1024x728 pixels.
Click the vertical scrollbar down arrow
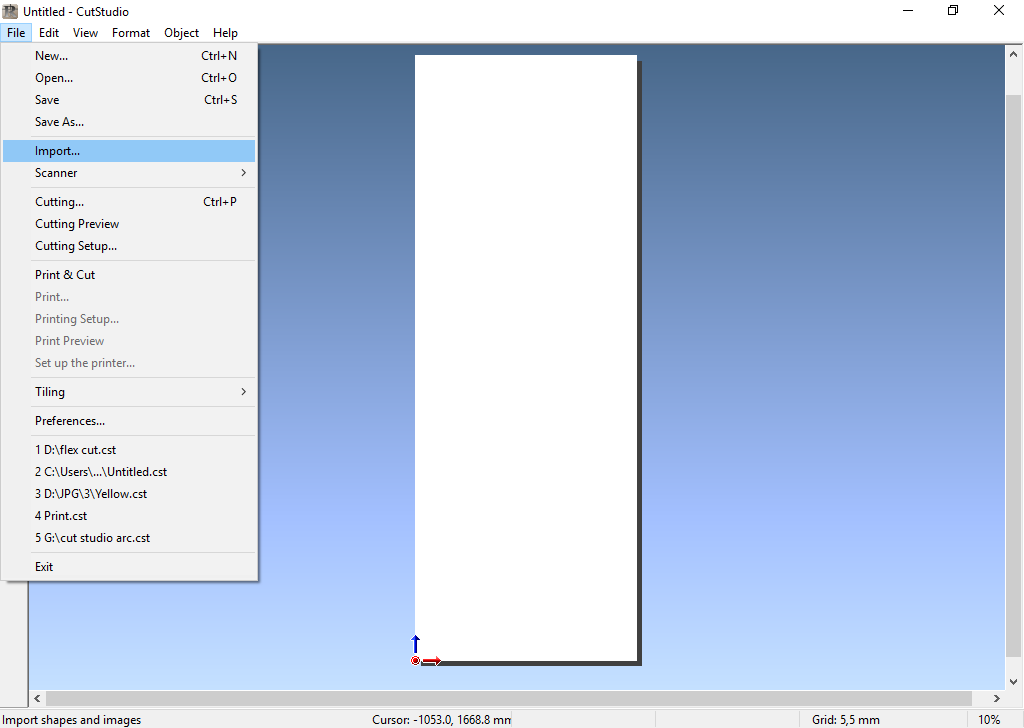[1014, 682]
